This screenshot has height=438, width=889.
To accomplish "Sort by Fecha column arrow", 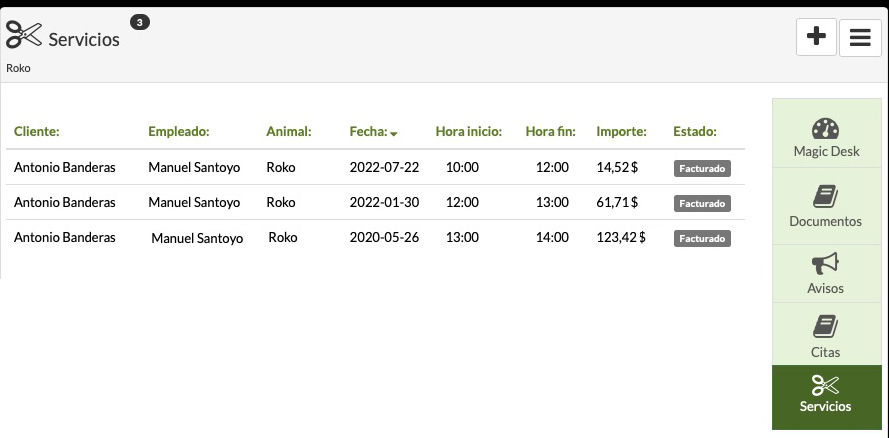I will tap(394, 133).
